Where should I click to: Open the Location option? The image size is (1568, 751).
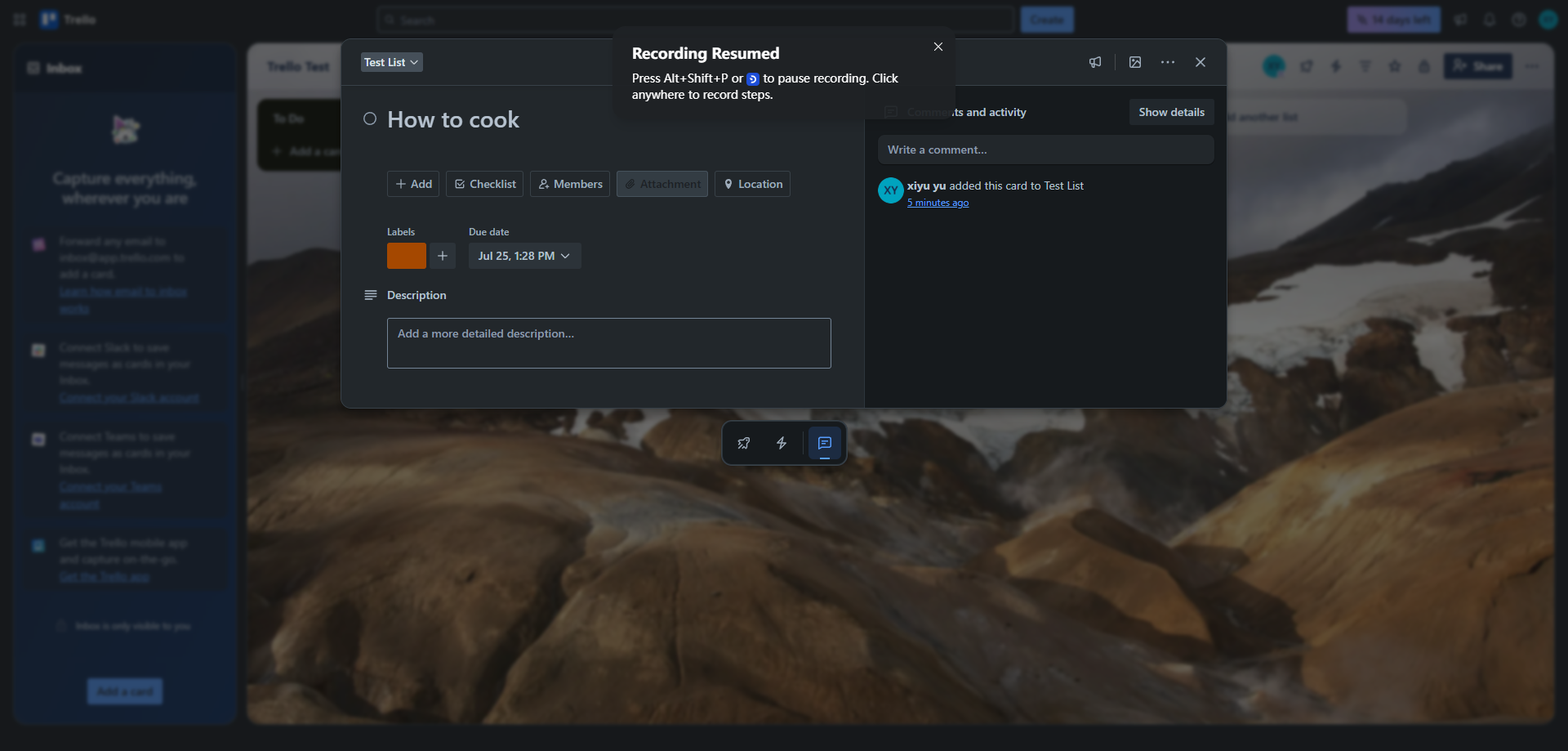pos(752,184)
